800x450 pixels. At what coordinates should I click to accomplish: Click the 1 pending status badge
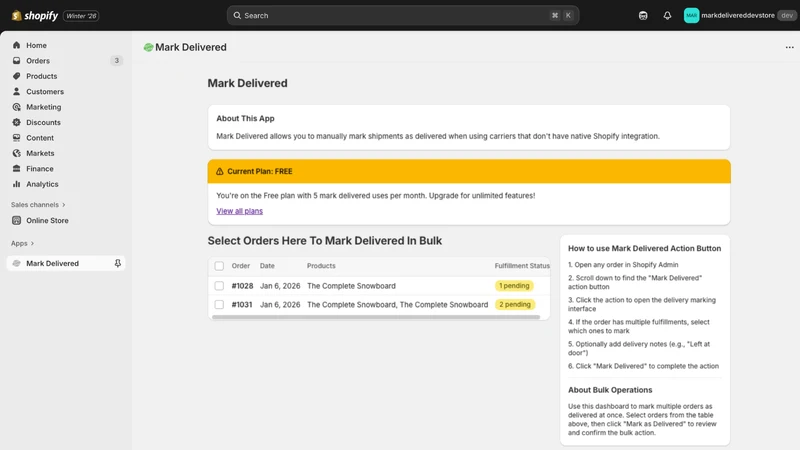pos(514,286)
